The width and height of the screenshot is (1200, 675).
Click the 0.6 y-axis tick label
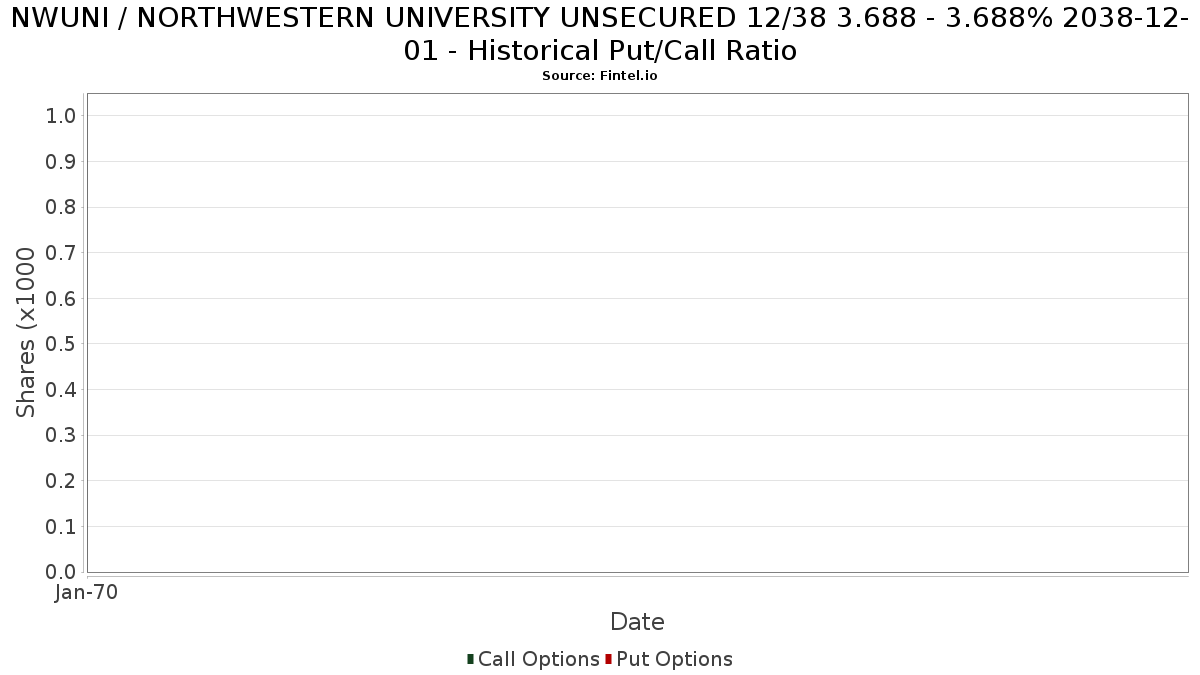(x=61, y=299)
